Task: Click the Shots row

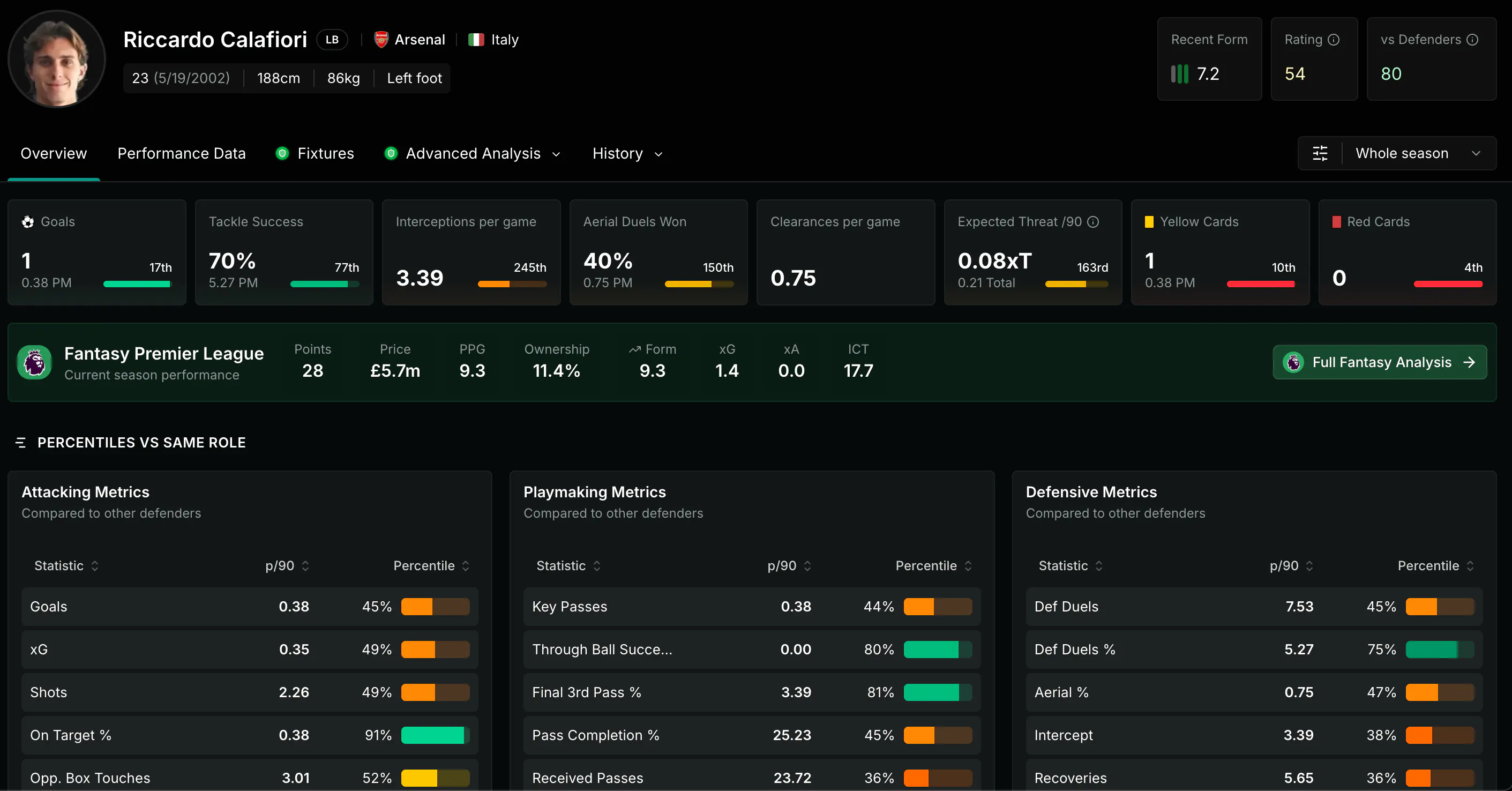Action: (250, 692)
